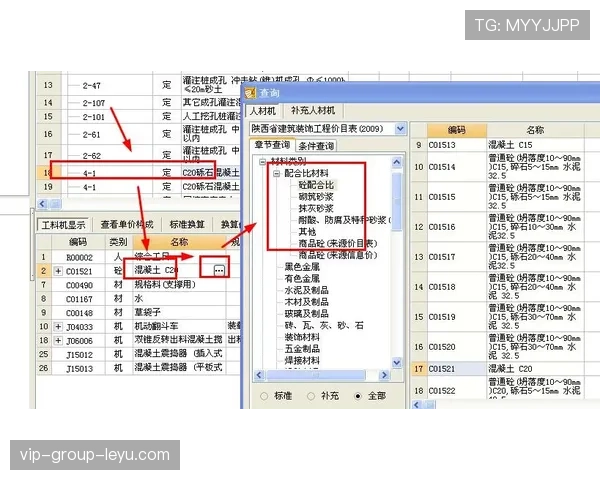Click the 类别 header in 工料机 table

pos(118,242)
